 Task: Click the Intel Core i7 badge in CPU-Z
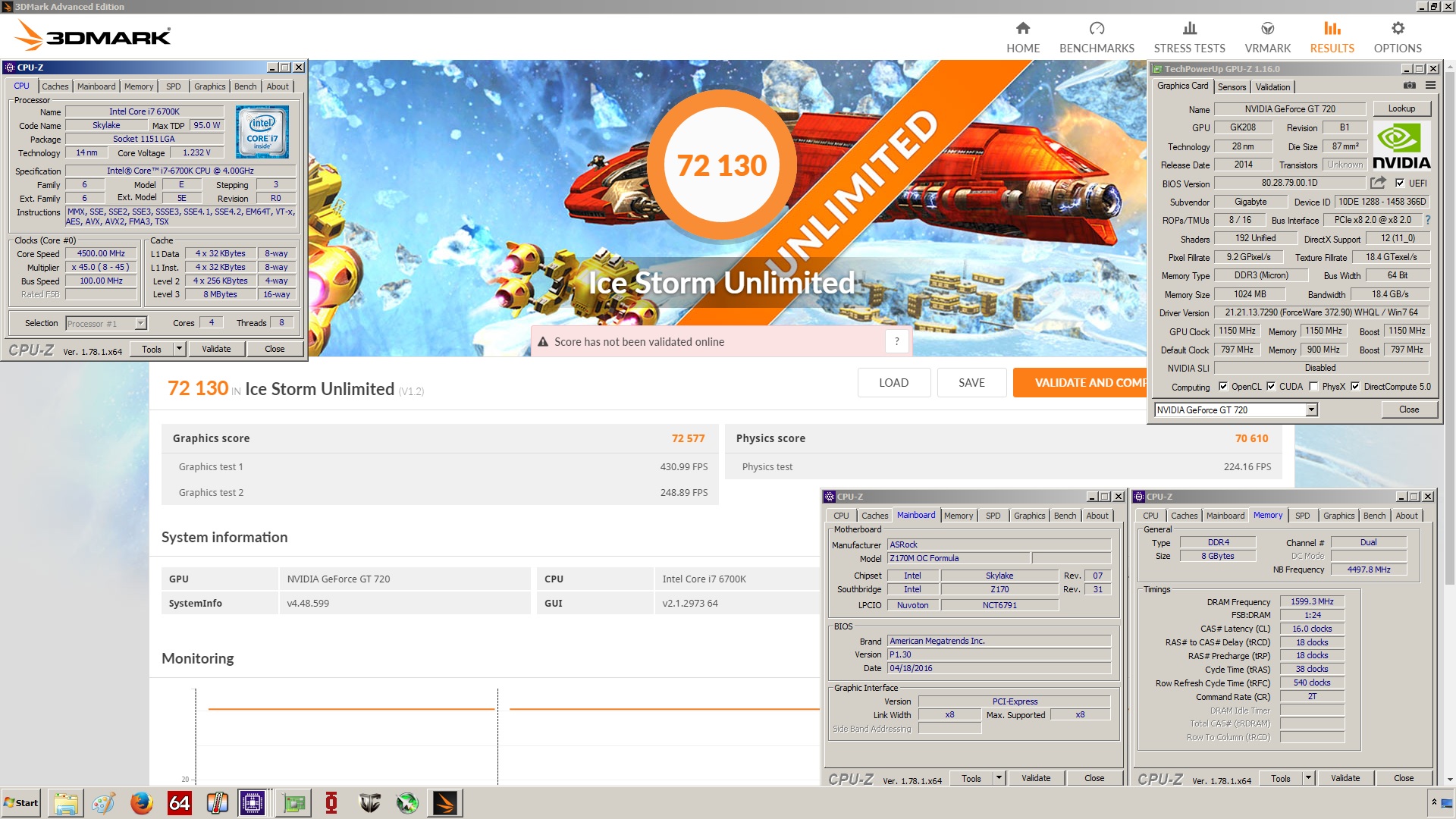tap(262, 132)
